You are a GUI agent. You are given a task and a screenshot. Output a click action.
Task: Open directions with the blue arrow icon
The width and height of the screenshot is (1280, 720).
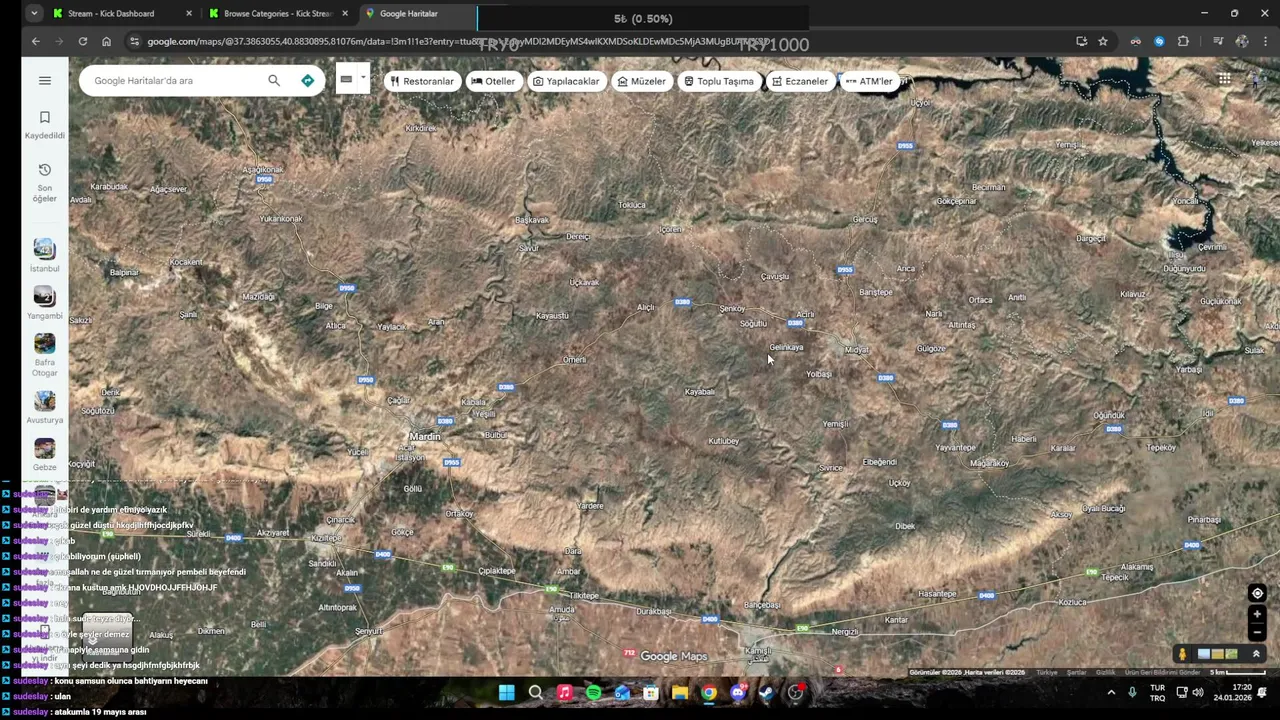307,80
